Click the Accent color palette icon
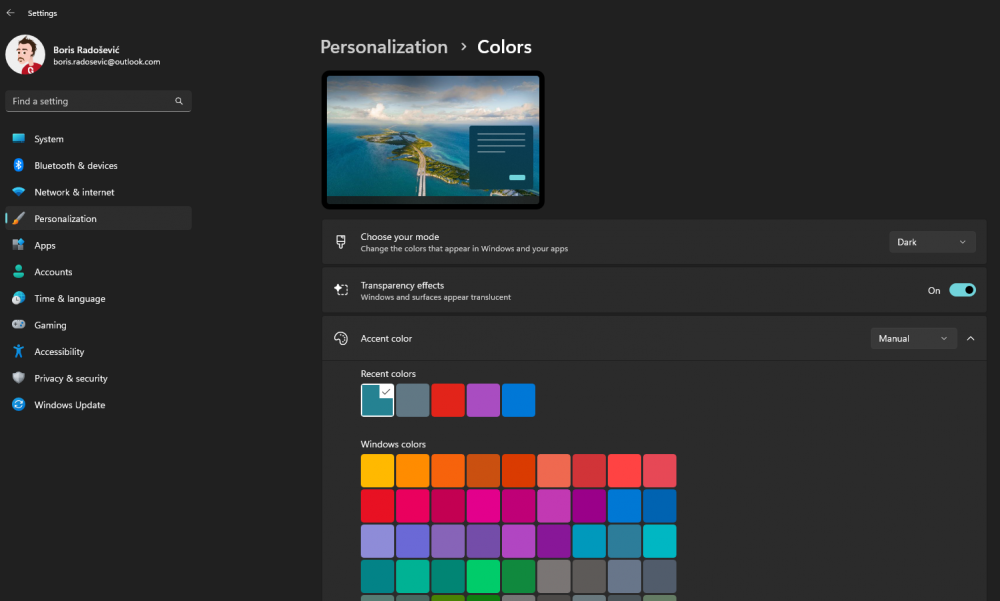The width and height of the screenshot is (1000, 601). point(341,339)
